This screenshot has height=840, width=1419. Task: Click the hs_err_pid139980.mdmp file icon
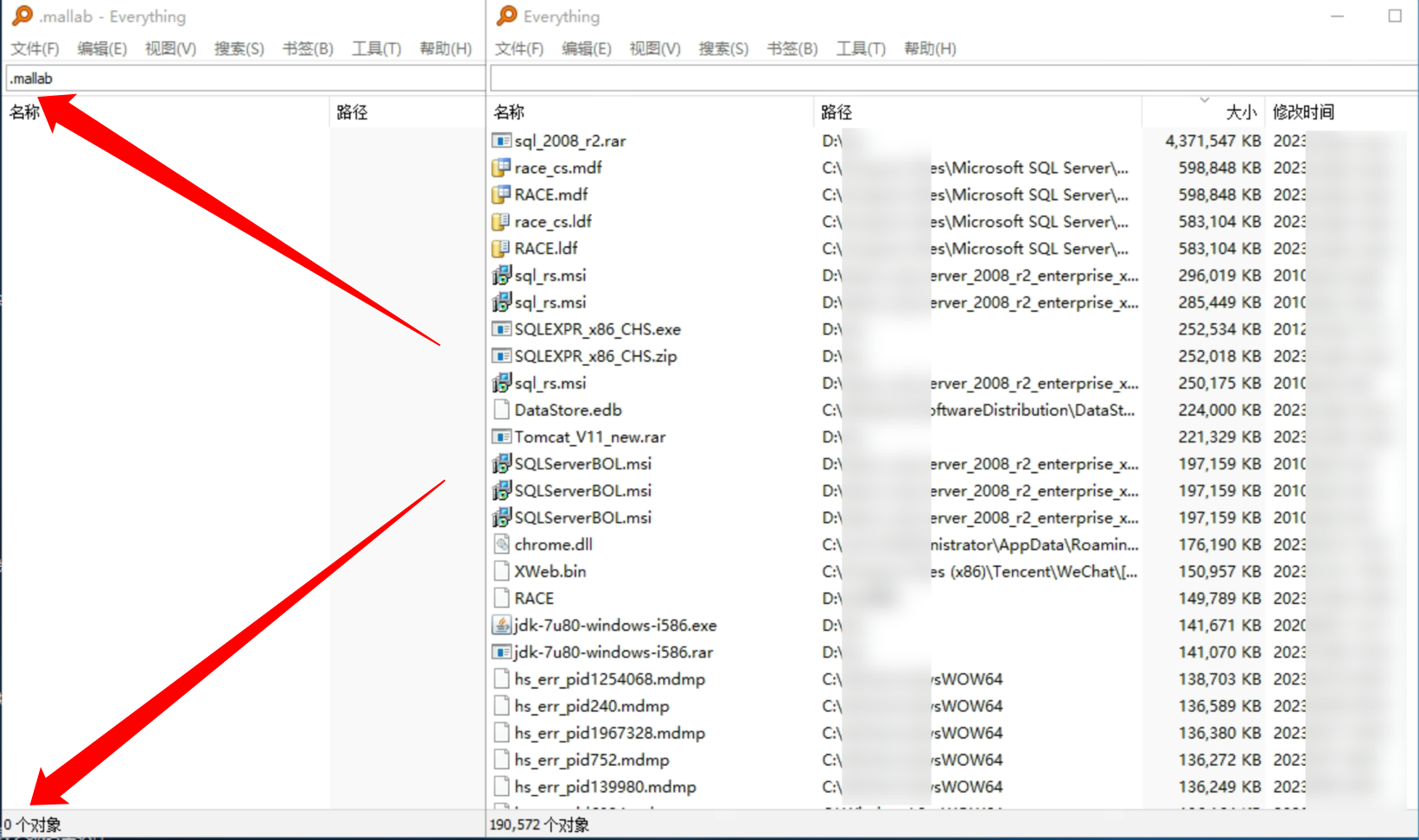501,786
